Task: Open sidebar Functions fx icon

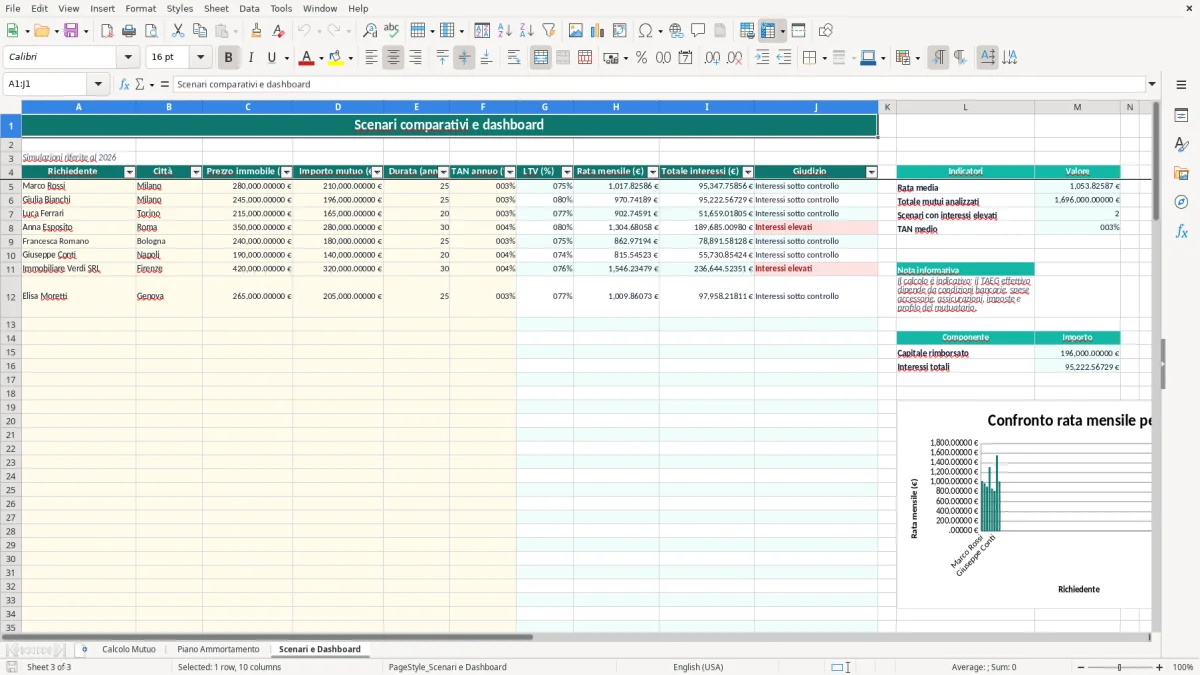Action: pos(1181,231)
